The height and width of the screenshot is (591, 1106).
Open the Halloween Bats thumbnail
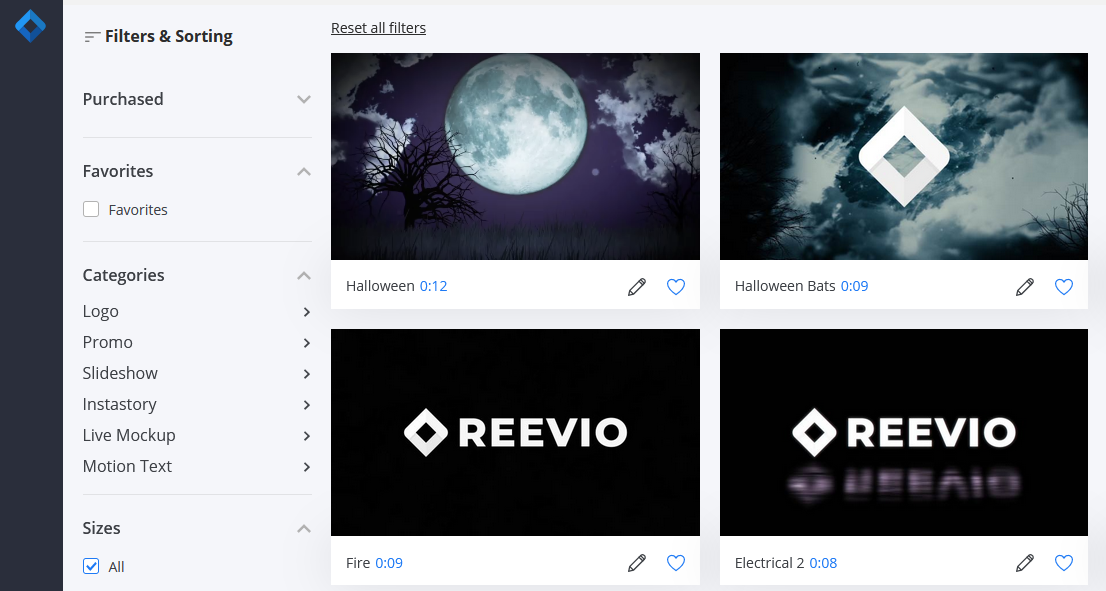click(x=903, y=156)
